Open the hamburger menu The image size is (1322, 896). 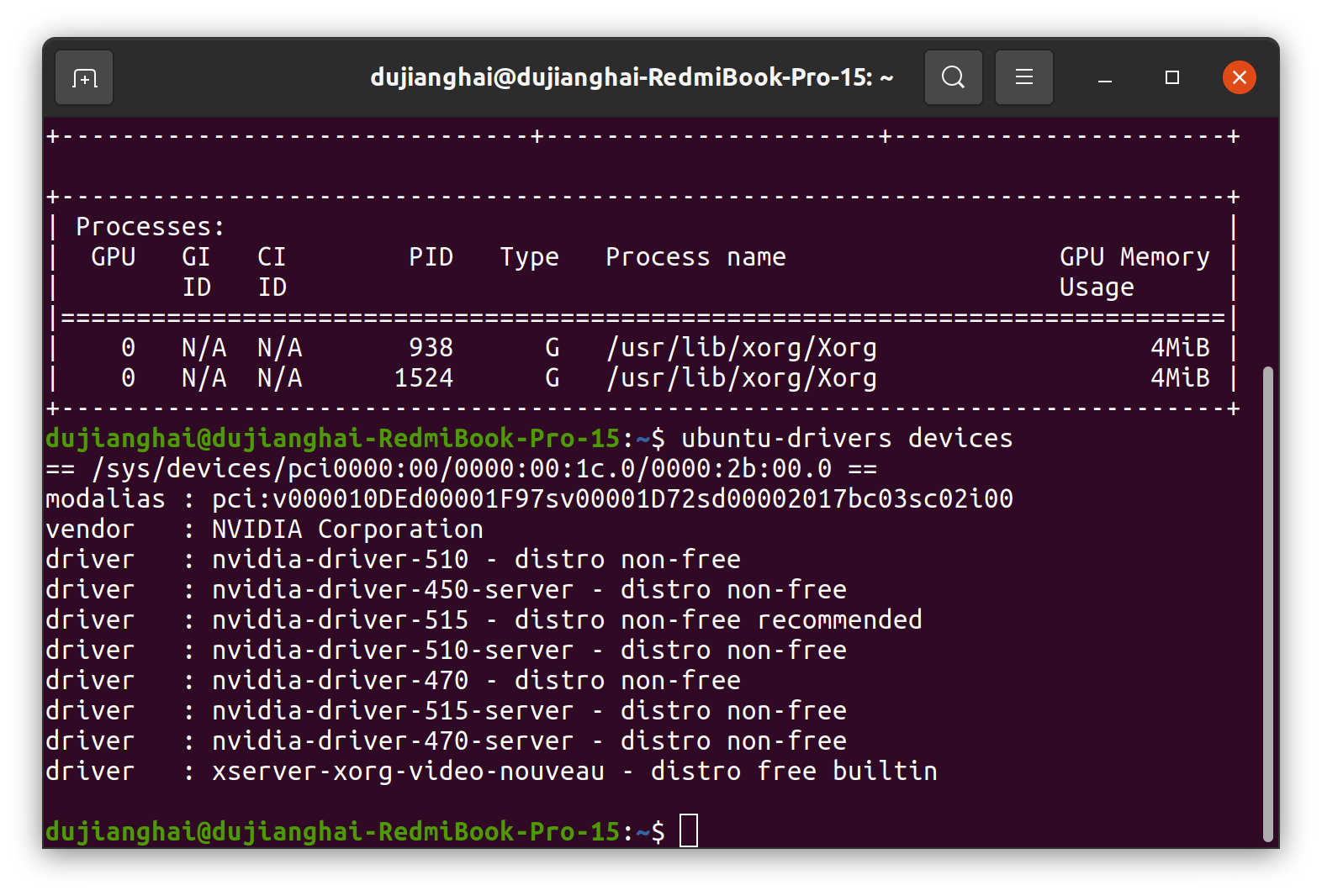(1023, 77)
